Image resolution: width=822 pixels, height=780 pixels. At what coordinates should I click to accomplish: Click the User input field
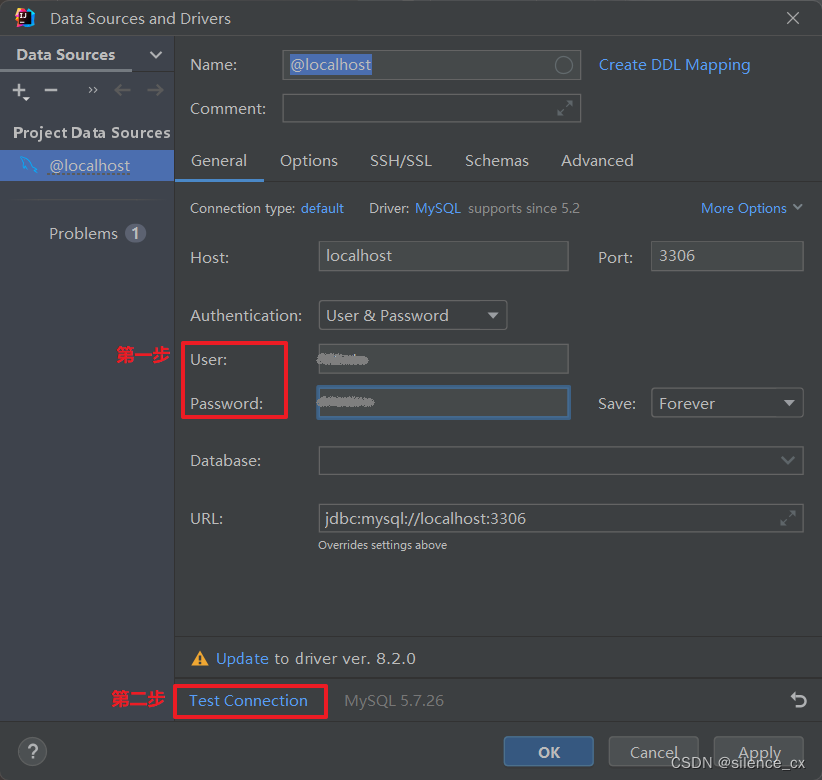pyautogui.click(x=444, y=359)
